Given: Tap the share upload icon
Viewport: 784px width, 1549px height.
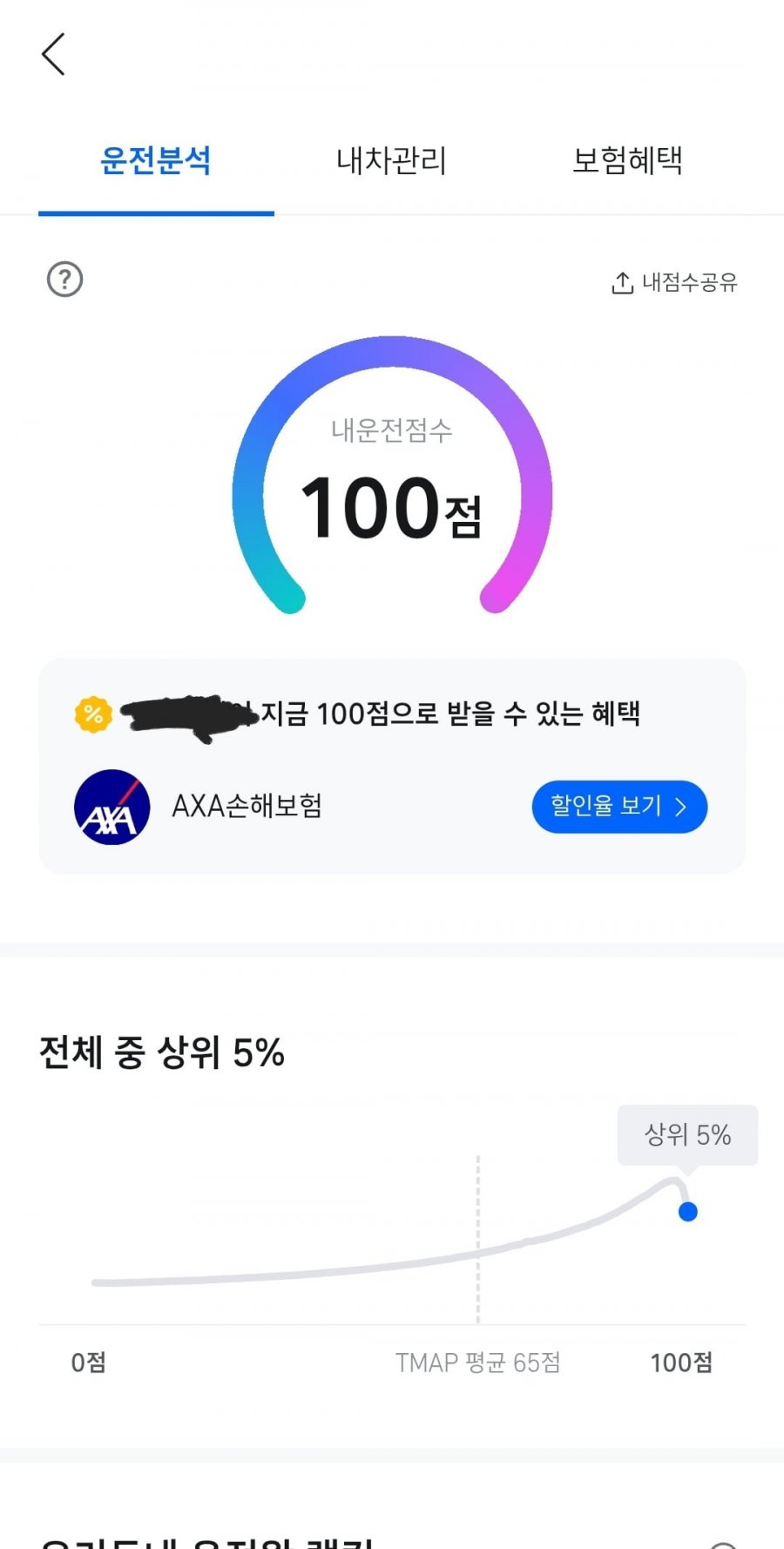Looking at the screenshot, I should click(x=622, y=282).
